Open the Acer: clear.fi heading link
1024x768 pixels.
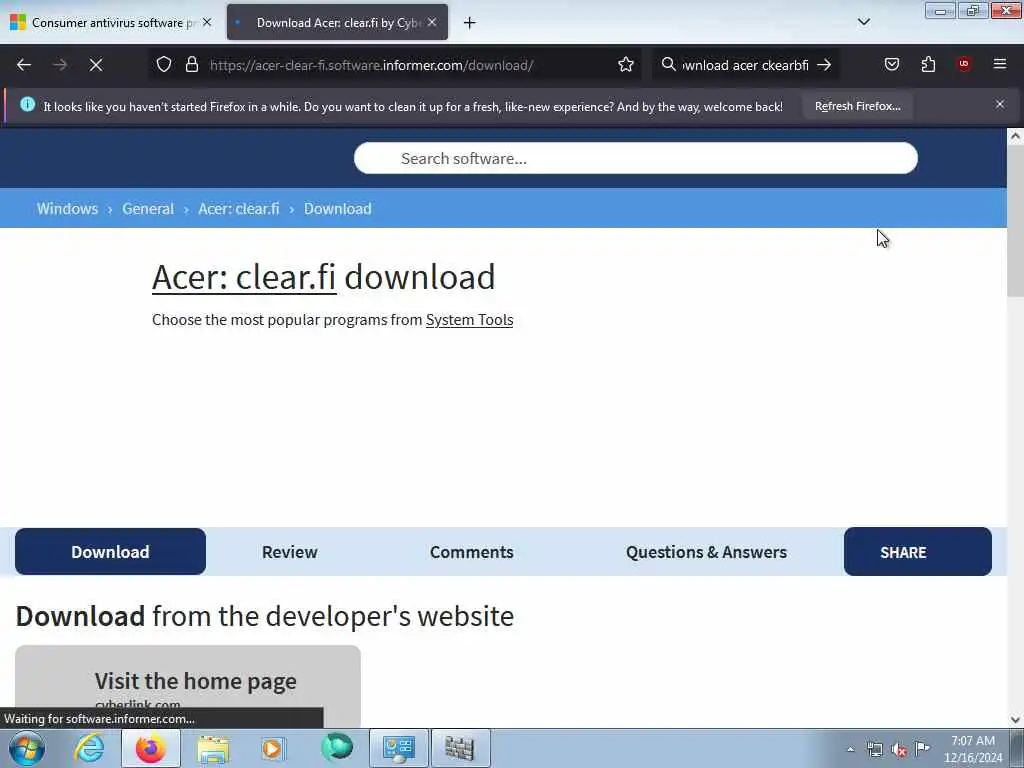click(244, 277)
